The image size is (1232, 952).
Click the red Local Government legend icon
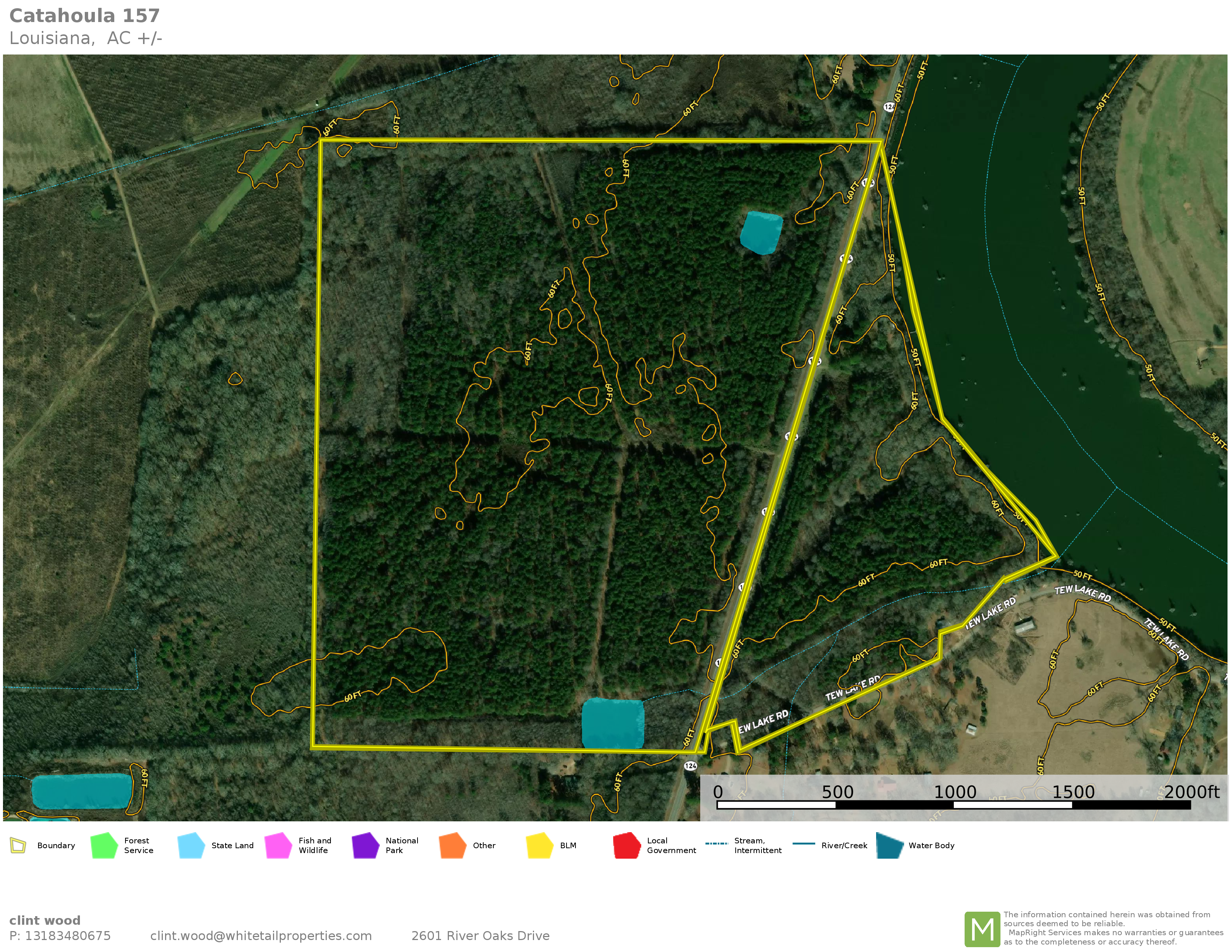627,845
